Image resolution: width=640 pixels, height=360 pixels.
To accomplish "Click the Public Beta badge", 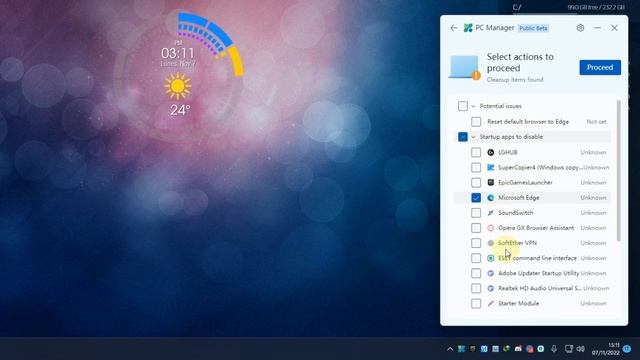I will [x=533, y=28].
